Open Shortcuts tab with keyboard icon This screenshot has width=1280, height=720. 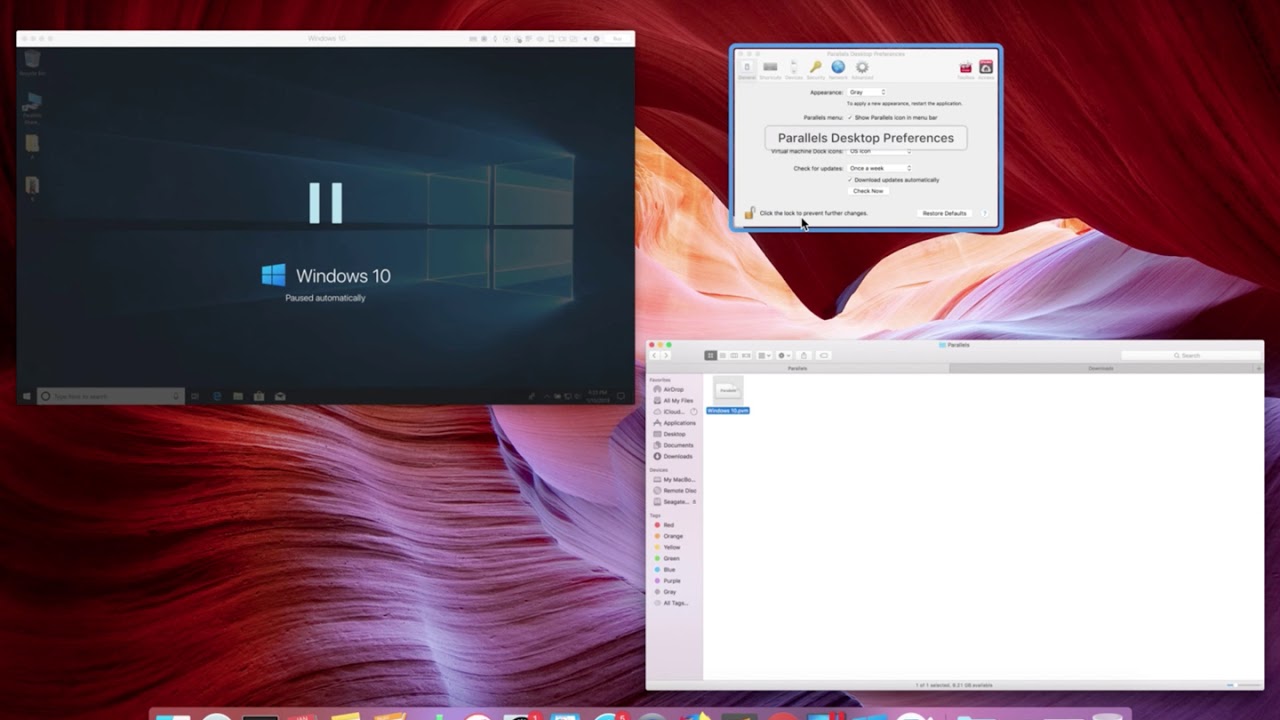pyautogui.click(x=770, y=69)
